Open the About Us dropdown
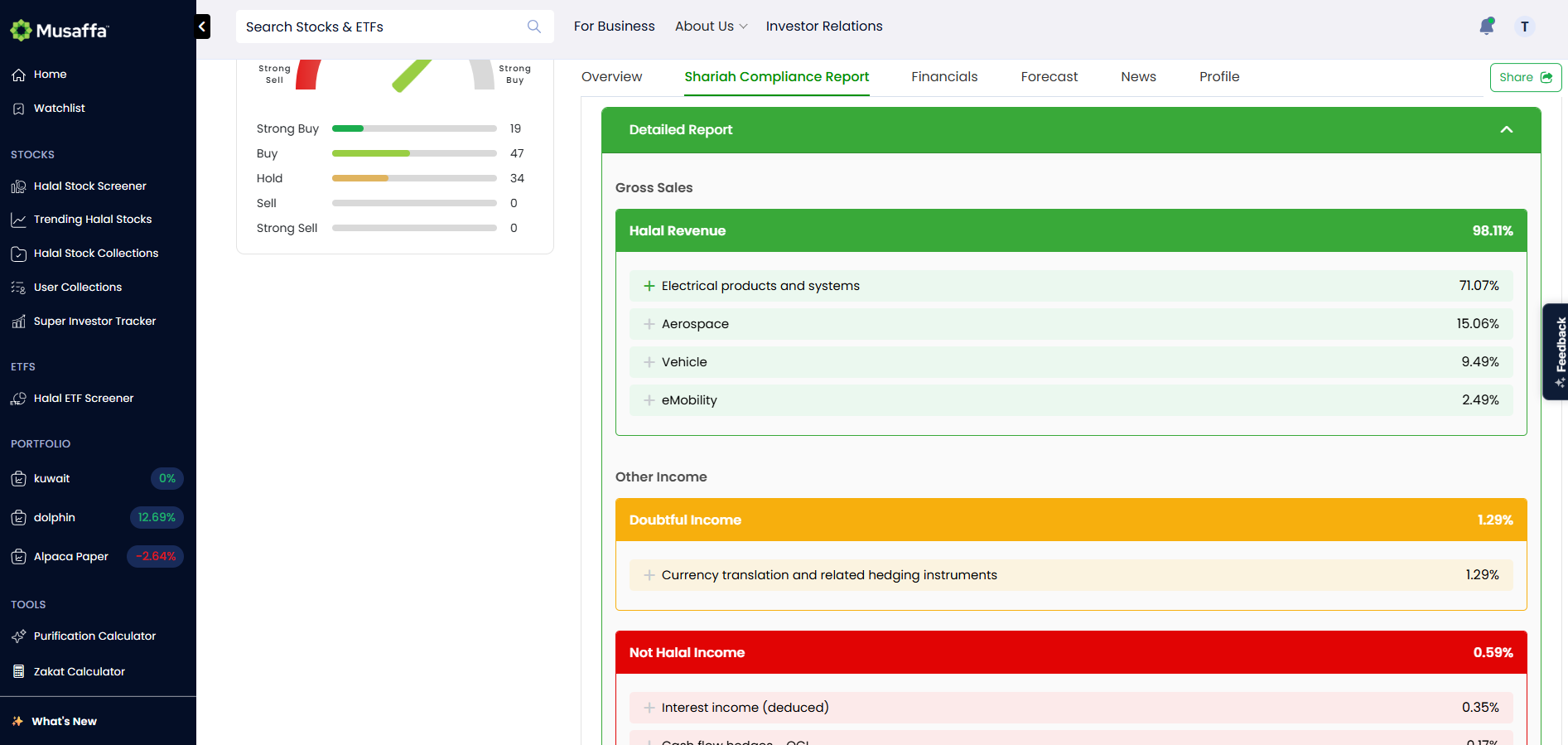 coord(711,27)
